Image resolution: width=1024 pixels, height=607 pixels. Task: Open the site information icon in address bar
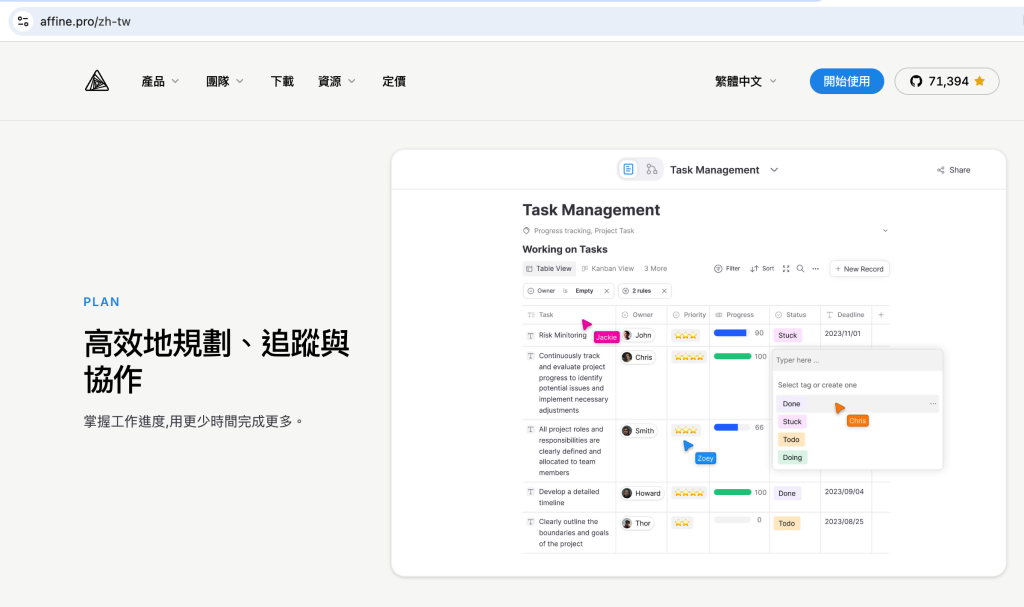pyautogui.click(x=23, y=22)
